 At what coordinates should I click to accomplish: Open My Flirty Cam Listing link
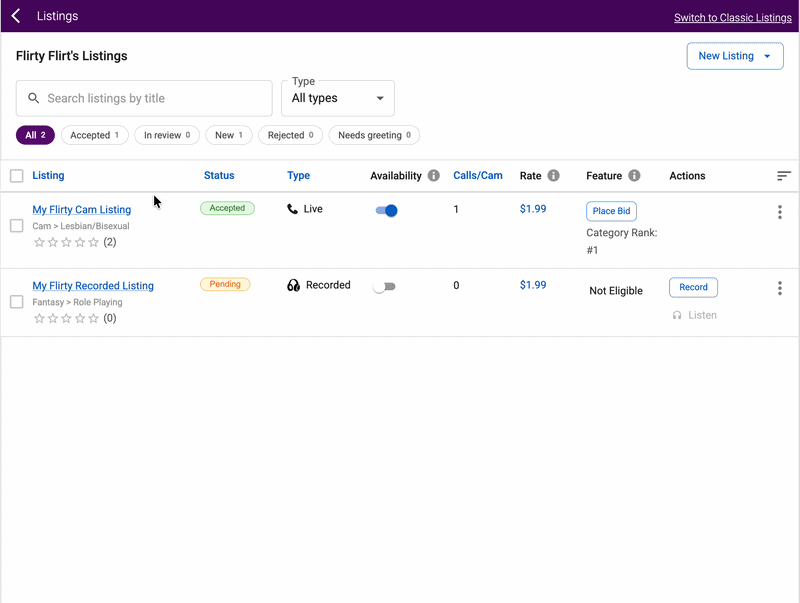pos(82,209)
